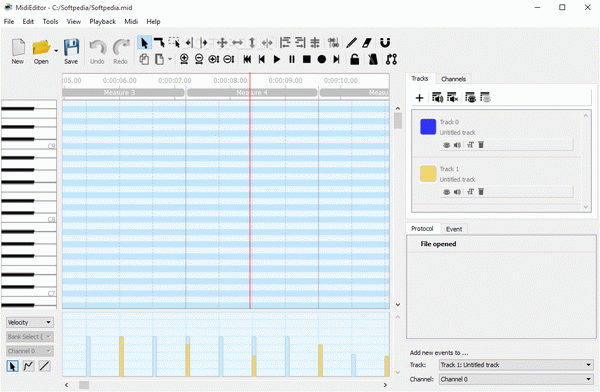Expand the Velocity dropdown
The height and width of the screenshot is (392, 600).
pyautogui.click(x=29, y=322)
